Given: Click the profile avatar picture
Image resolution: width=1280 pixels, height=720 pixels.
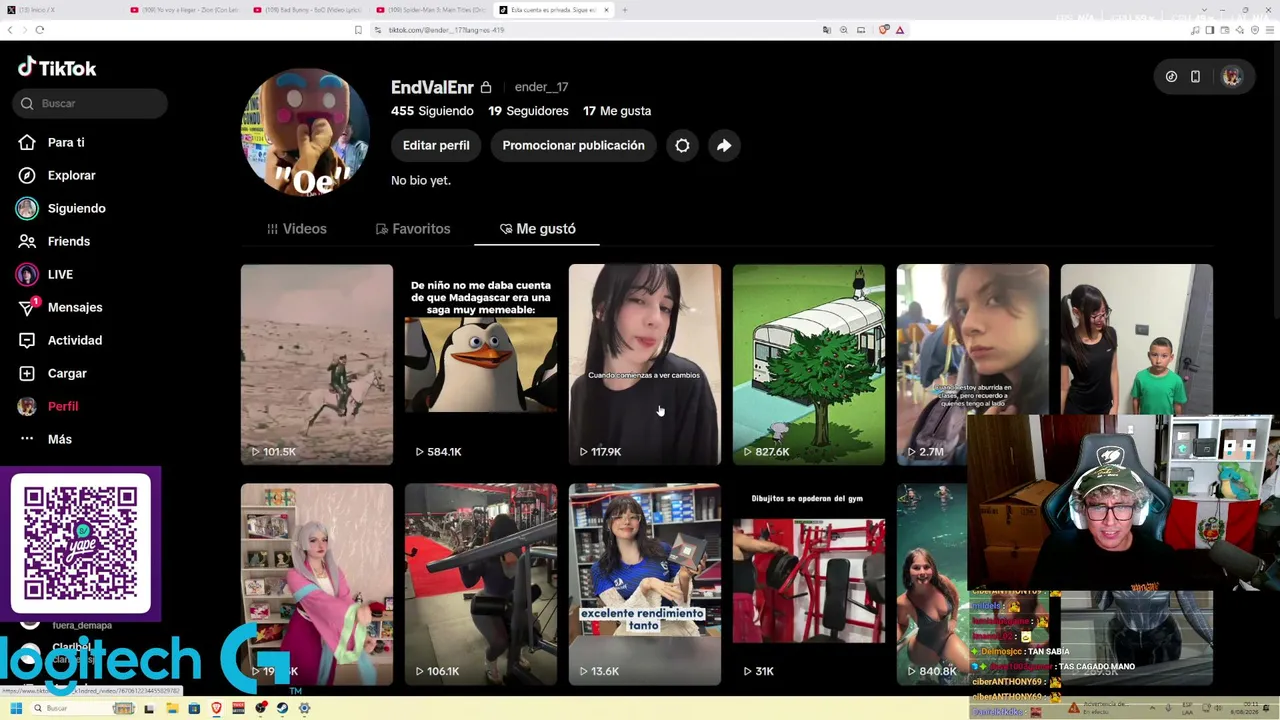Looking at the screenshot, I should tap(306, 132).
